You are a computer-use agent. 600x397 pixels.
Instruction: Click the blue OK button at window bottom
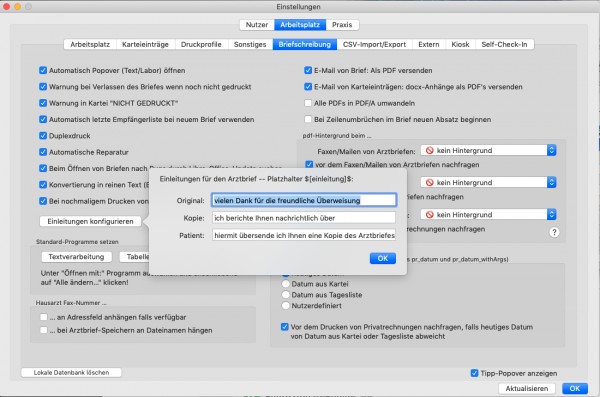pos(575,389)
